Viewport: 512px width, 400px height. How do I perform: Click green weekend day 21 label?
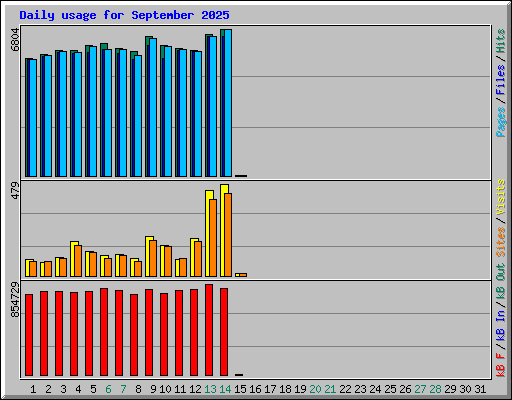(330, 389)
